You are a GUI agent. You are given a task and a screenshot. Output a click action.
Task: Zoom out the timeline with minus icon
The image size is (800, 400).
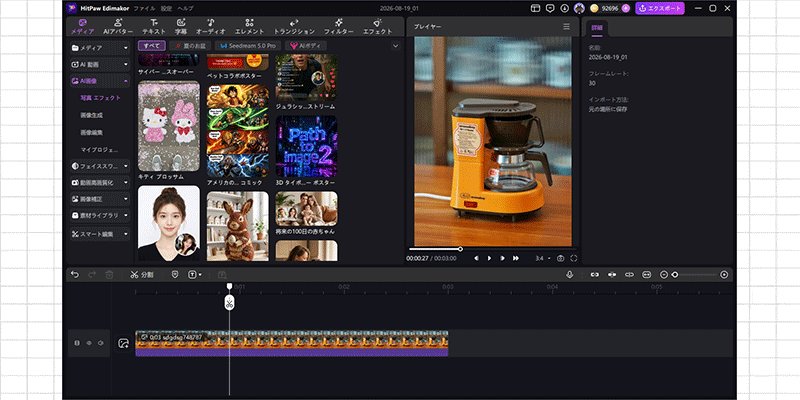(664, 274)
